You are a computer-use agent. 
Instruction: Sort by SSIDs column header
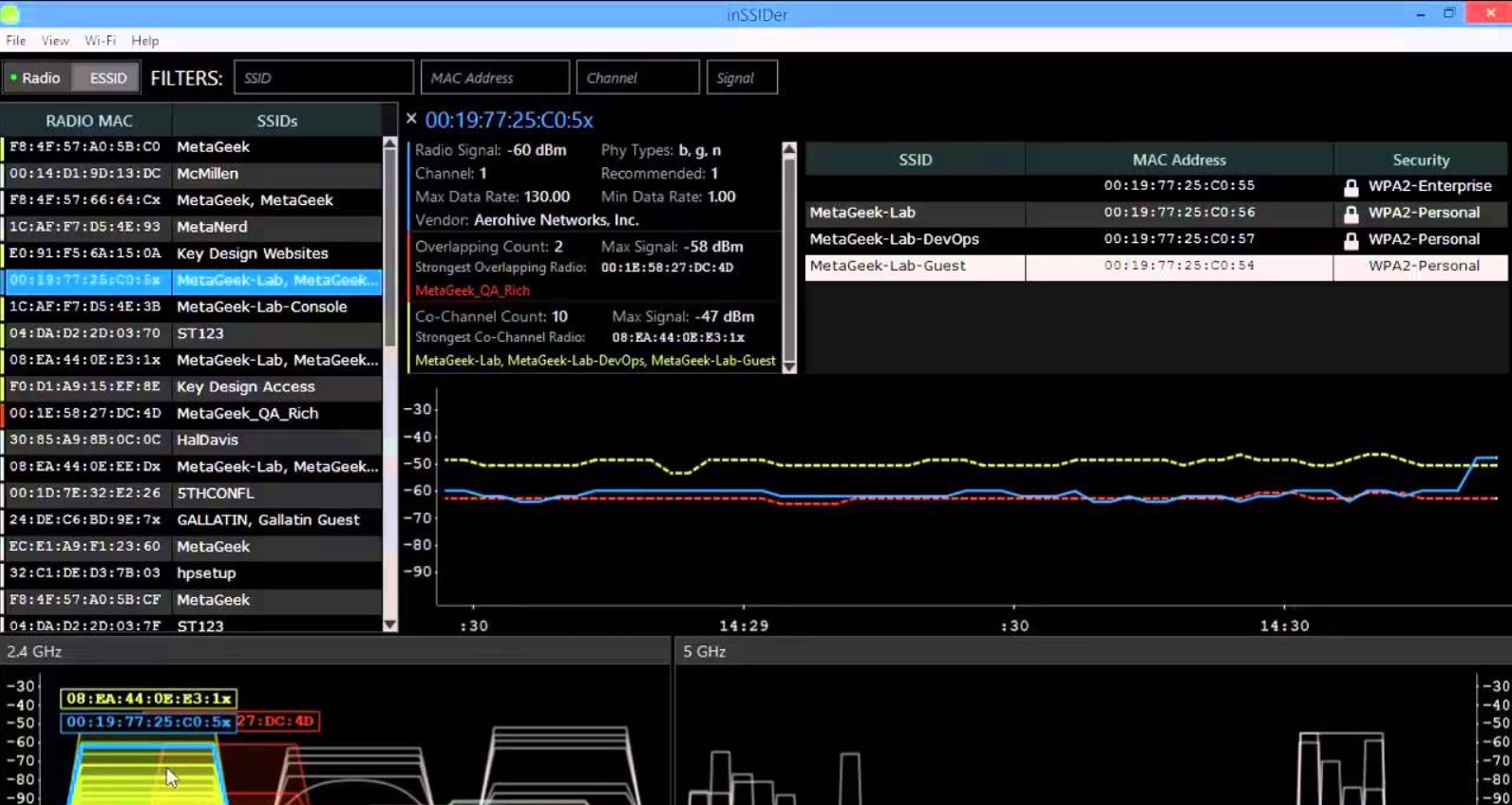pyautogui.click(x=276, y=121)
